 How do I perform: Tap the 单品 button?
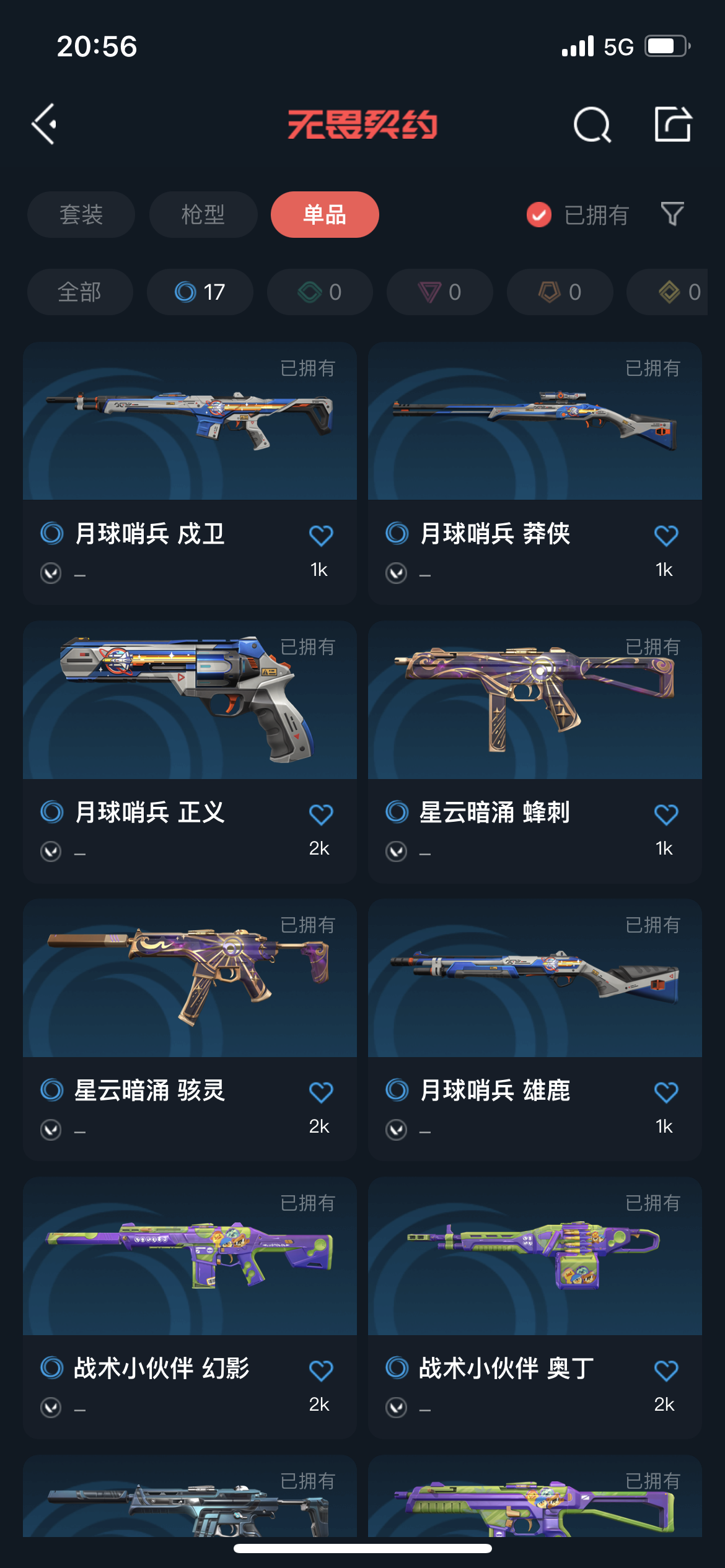click(x=325, y=214)
